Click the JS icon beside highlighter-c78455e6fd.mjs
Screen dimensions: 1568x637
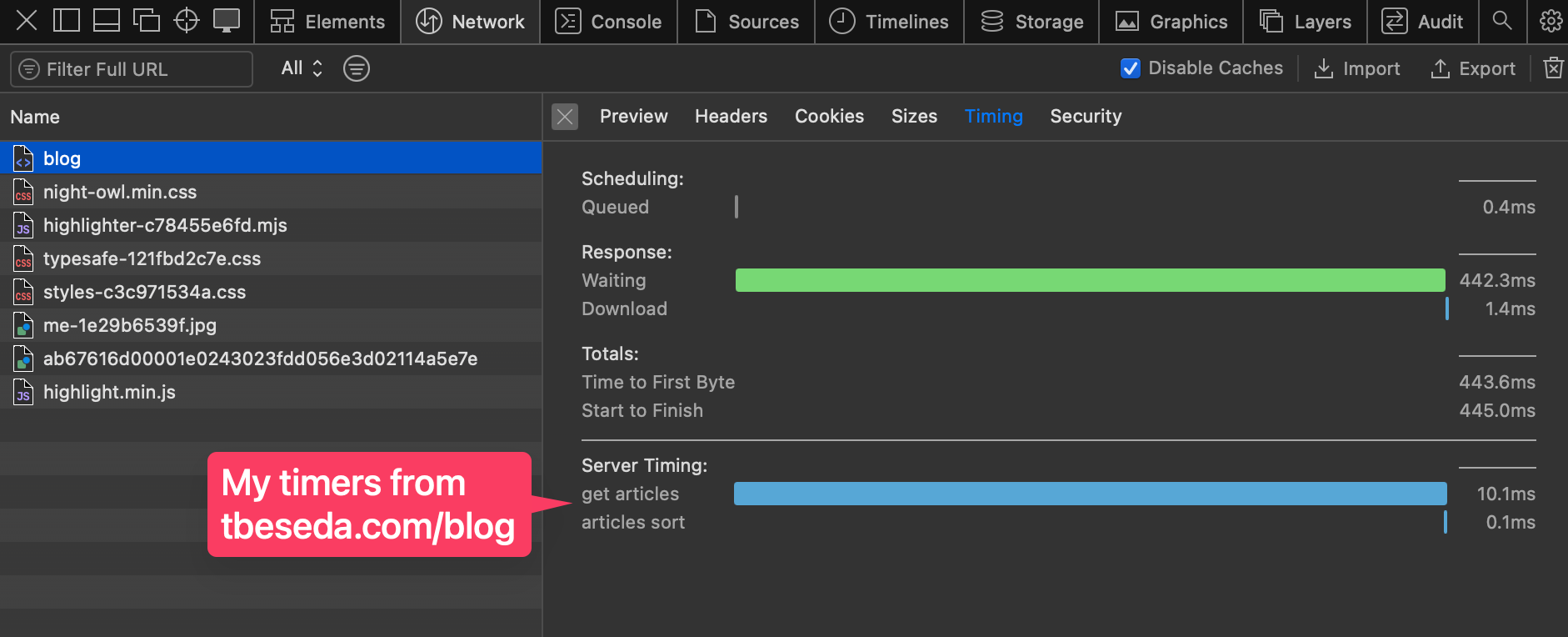pos(23,225)
